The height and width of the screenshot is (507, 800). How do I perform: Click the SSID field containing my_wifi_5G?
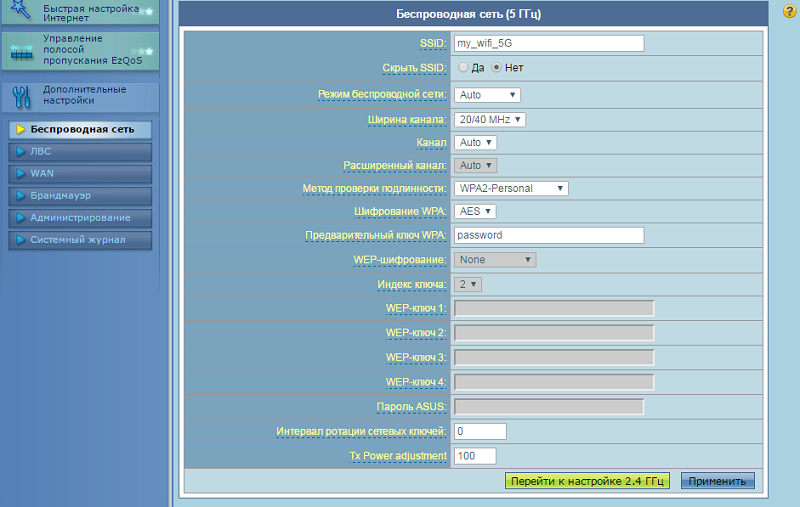pyautogui.click(x=548, y=44)
